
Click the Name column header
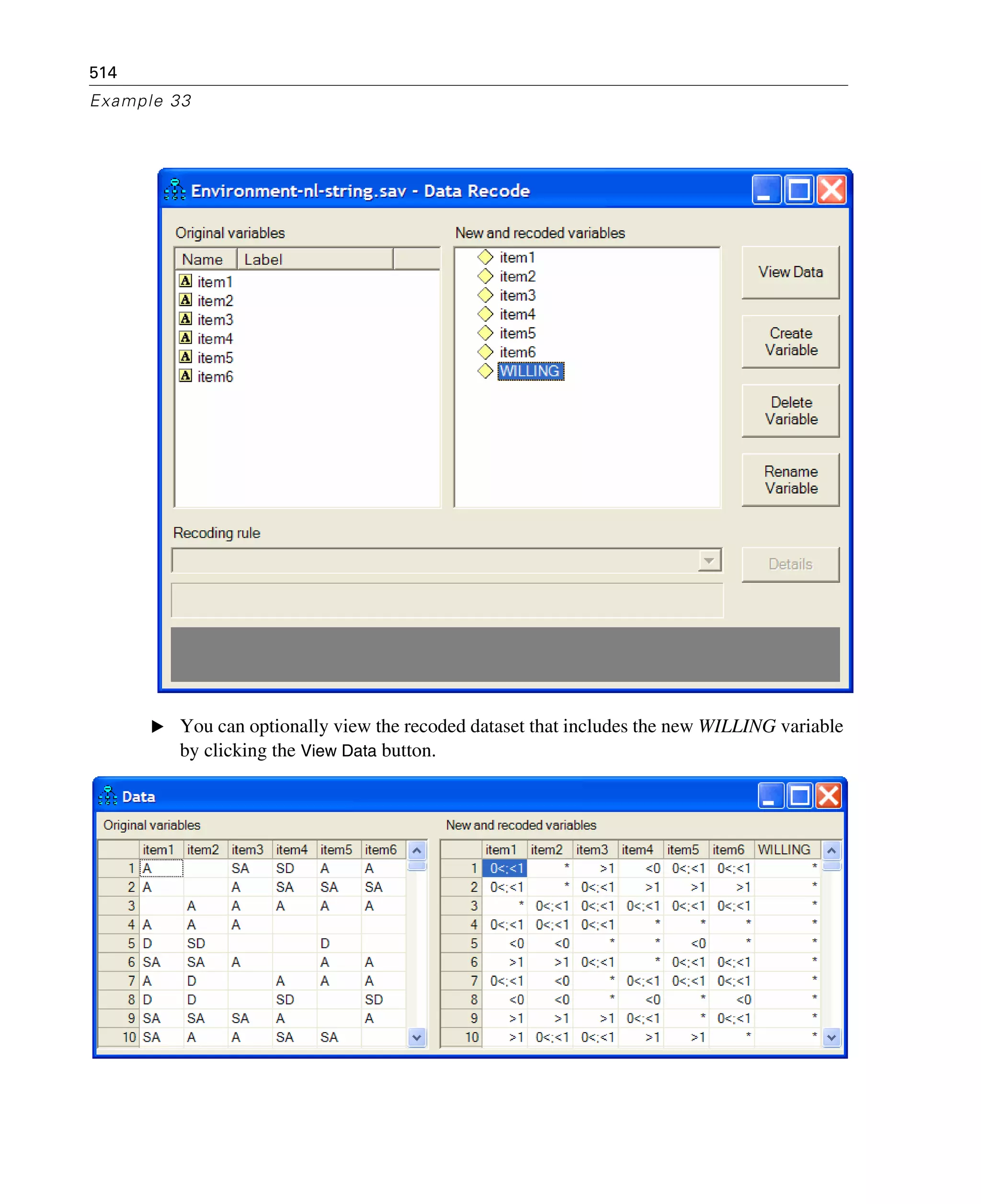coord(206,259)
